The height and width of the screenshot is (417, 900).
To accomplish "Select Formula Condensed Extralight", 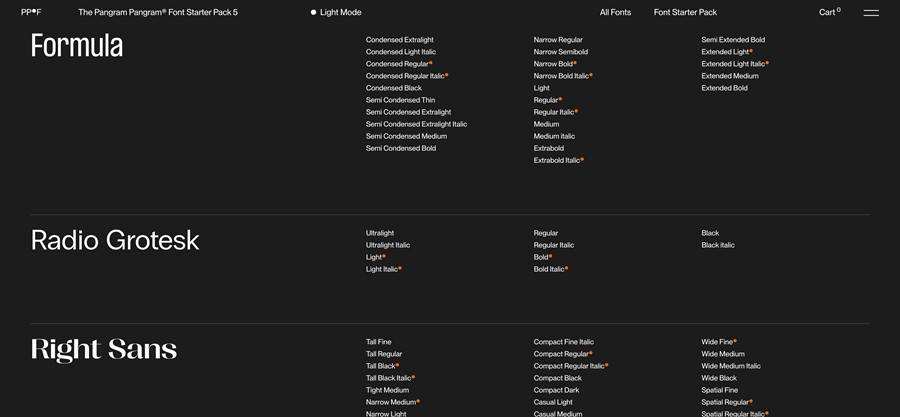I will [399, 40].
